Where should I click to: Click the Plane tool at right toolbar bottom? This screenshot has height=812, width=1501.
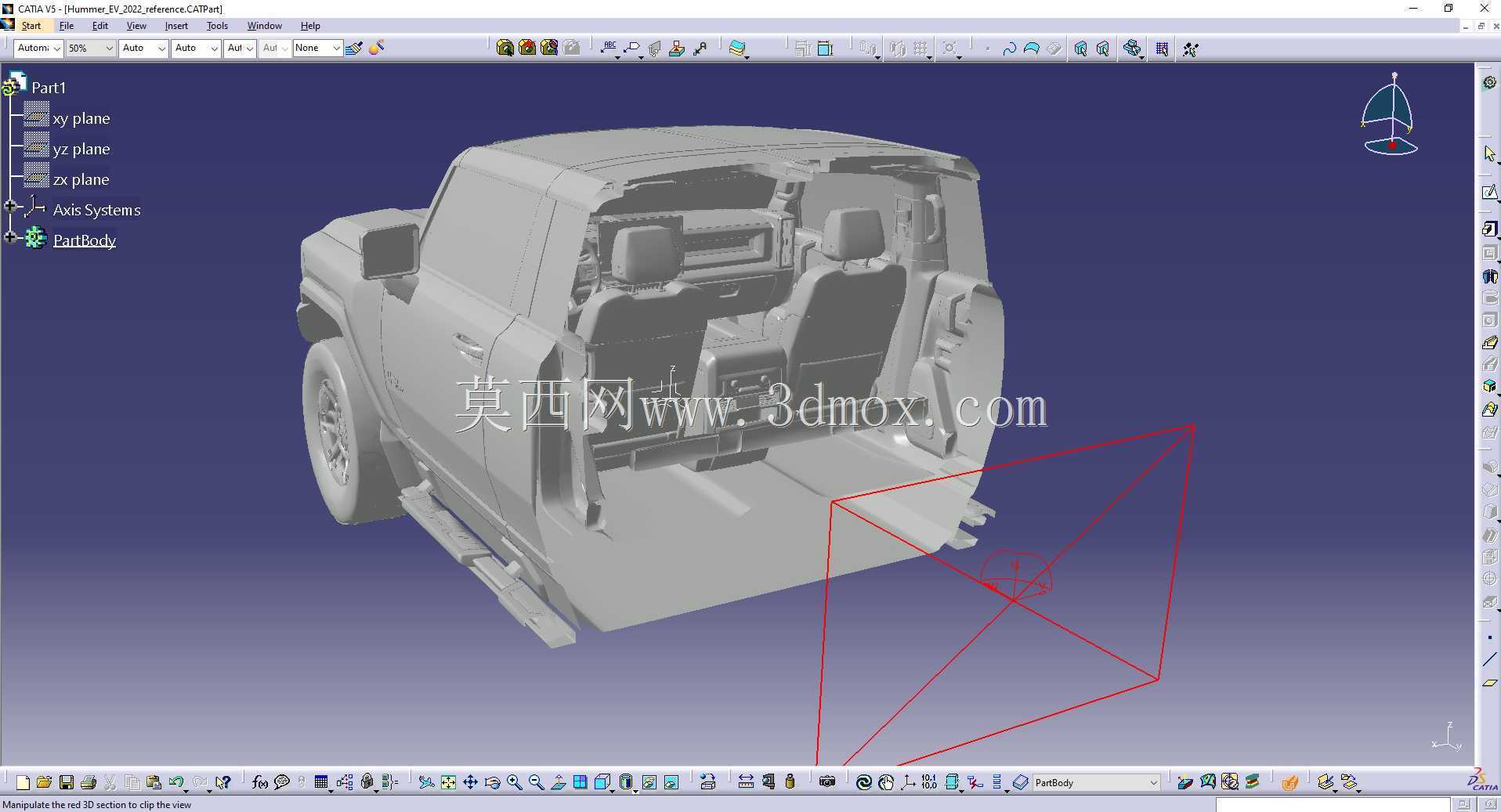1489,683
